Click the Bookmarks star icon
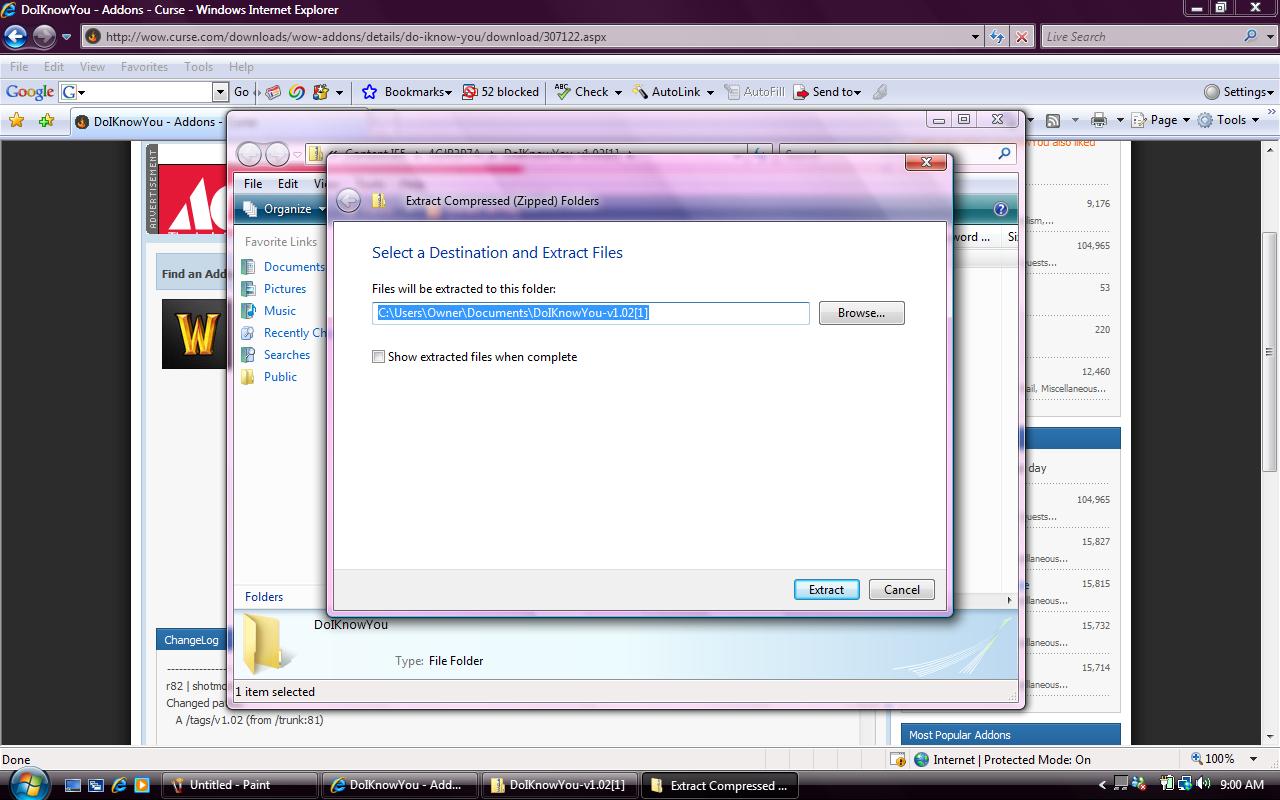The width and height of the screenshot is (1280, 800). pos(369,91)
